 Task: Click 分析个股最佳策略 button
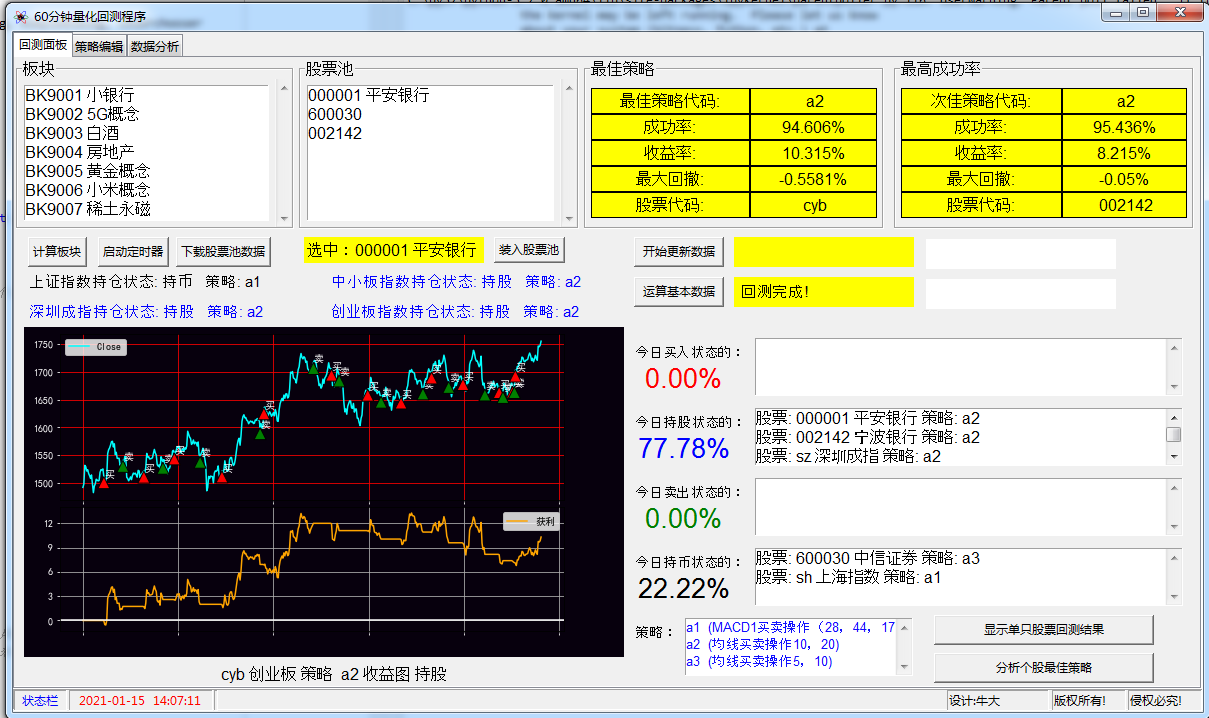click(x=1043, y=668)
